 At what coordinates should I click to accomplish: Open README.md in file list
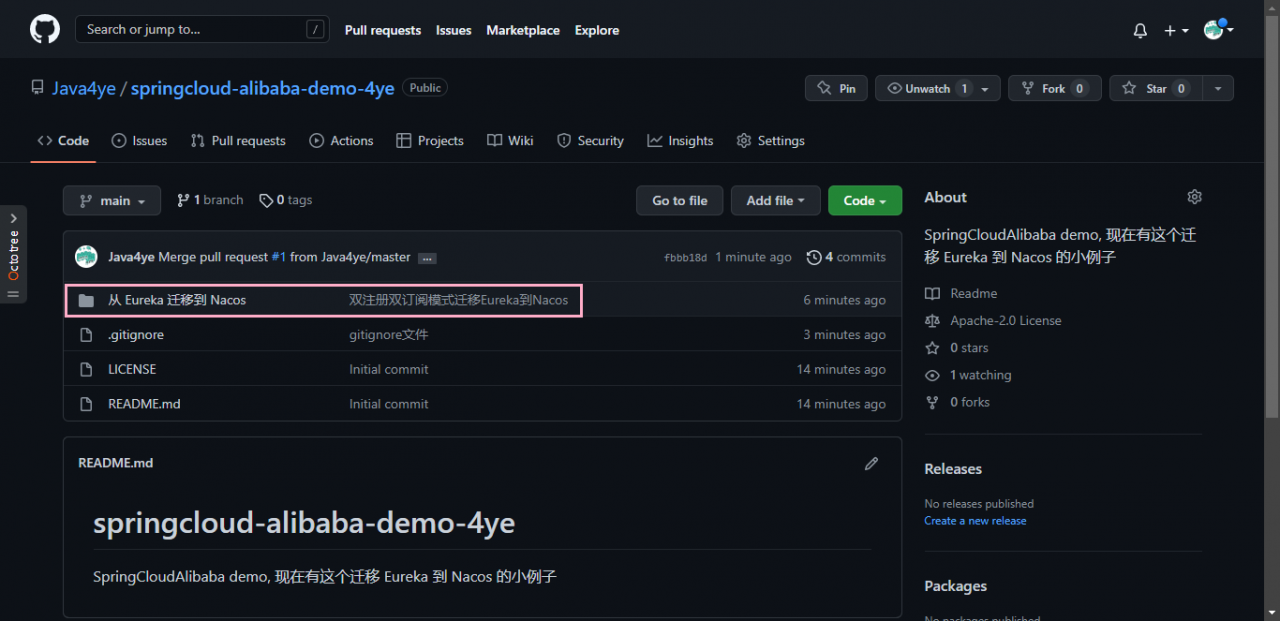point(144,404)
